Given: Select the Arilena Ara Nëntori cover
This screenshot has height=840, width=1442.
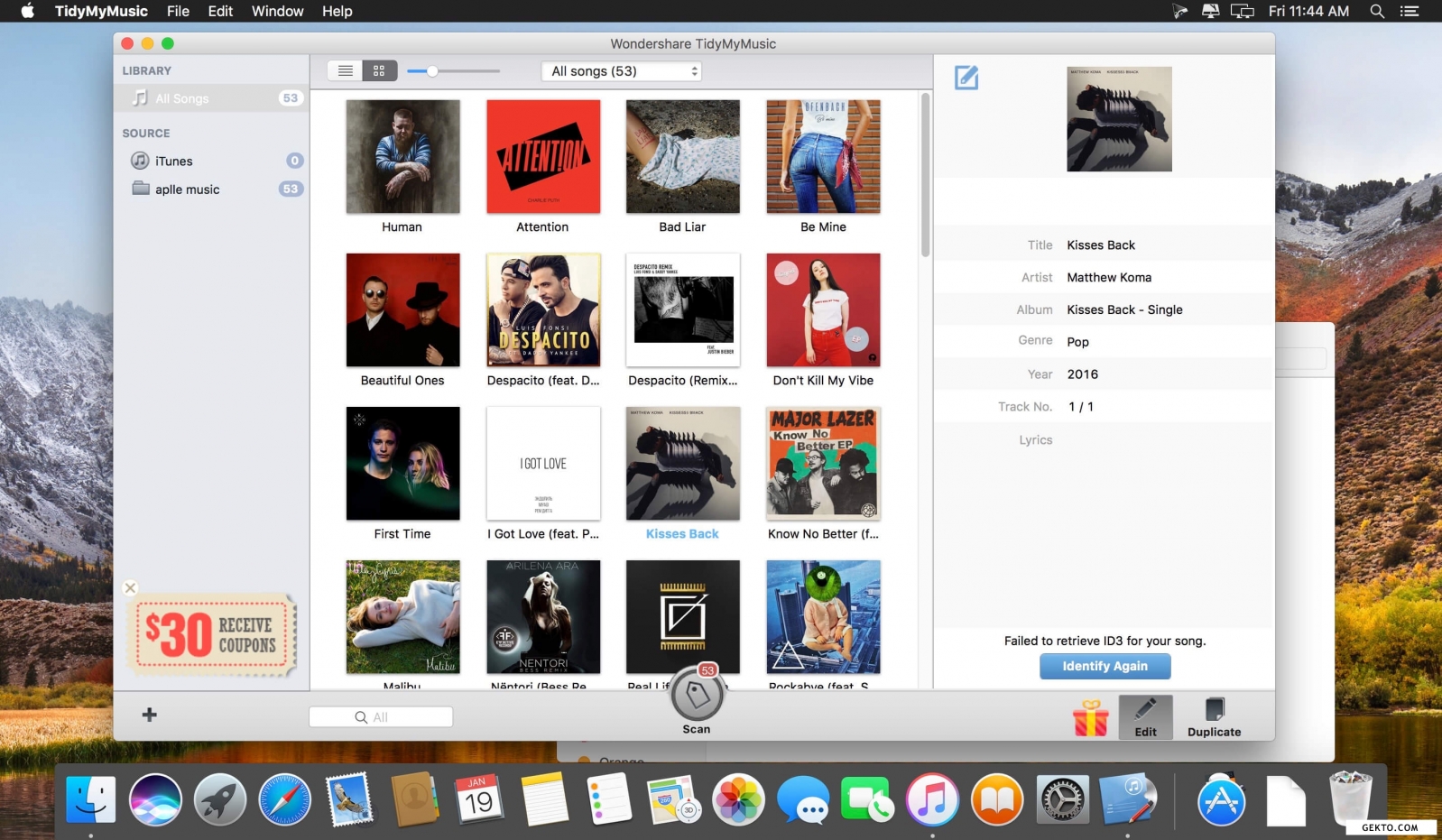Looking at the screenshot, I should click(x=543, y=617).
